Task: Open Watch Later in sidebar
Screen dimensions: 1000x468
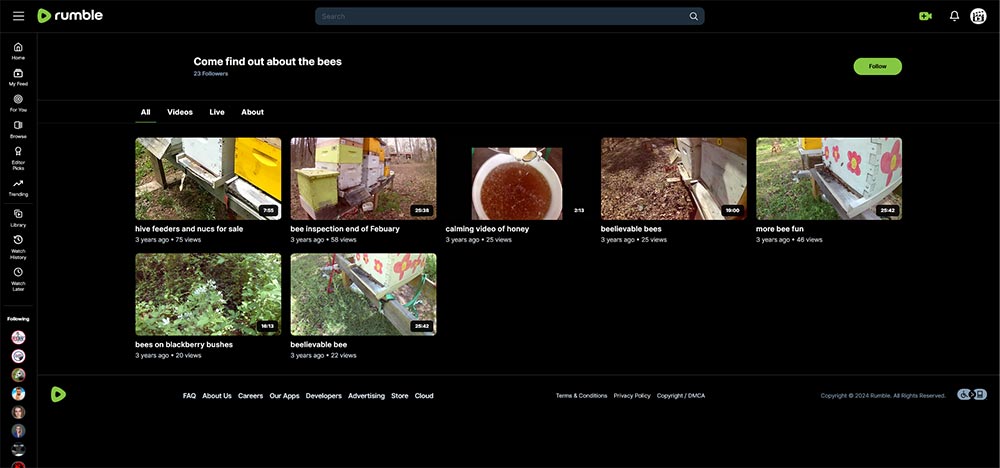Action: click(18, 280)
